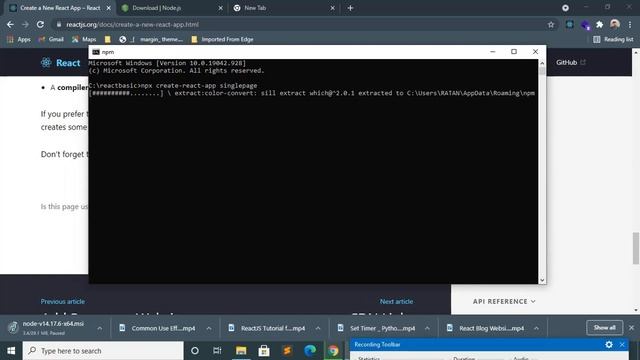Go forward using the browser forward arrow
Viewport: 640px width, 360px height.
click(25, 24)
